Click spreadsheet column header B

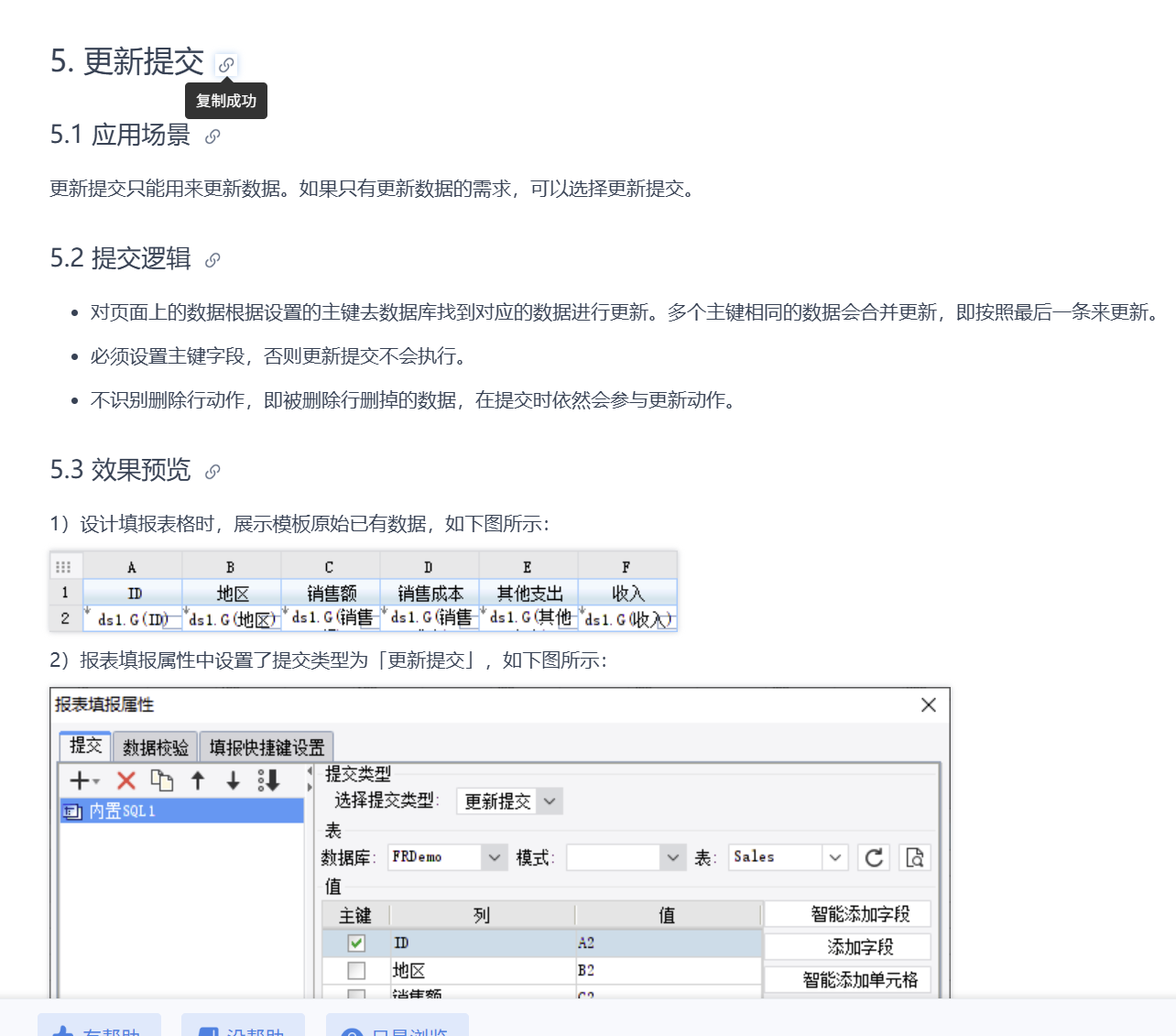pyautogui.click(x=232, y=567)
